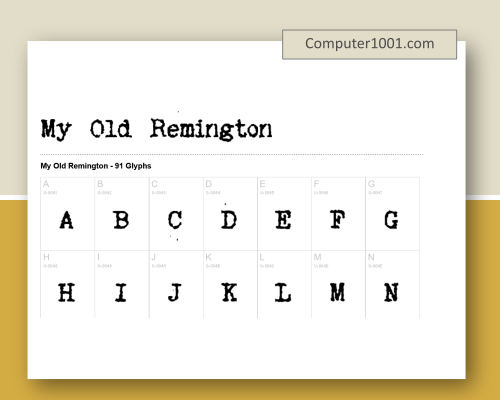Image resolution: width=500 pixels, height=400 pixels.
Task: Click the Computer1001.com label box
Action: [x=369, y=44]
